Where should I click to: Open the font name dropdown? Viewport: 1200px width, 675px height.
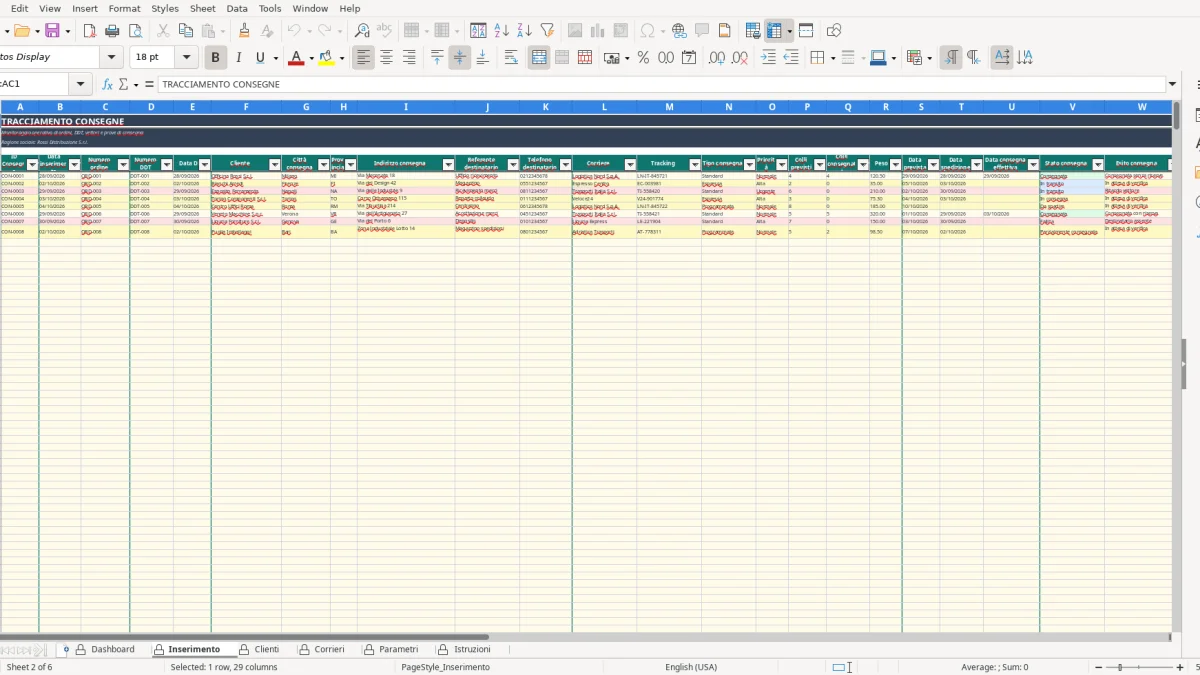112,58
